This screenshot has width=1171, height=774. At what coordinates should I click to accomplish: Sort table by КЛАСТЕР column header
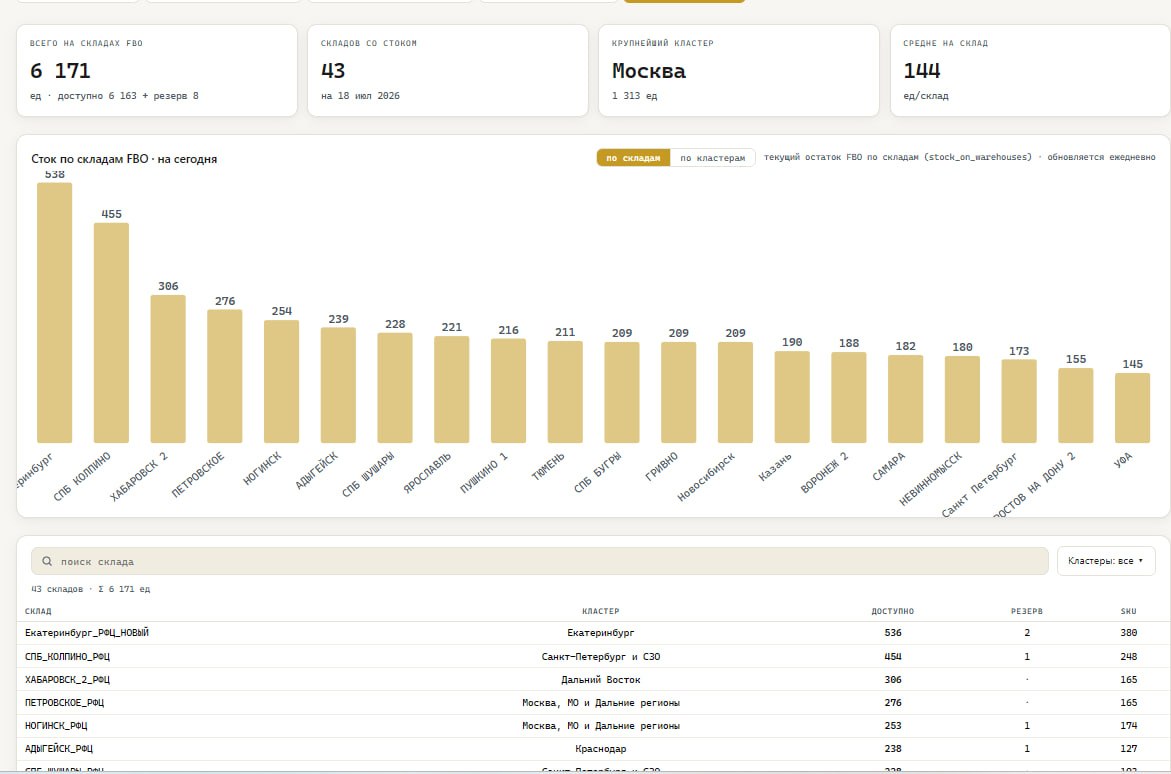pos(600,611)
